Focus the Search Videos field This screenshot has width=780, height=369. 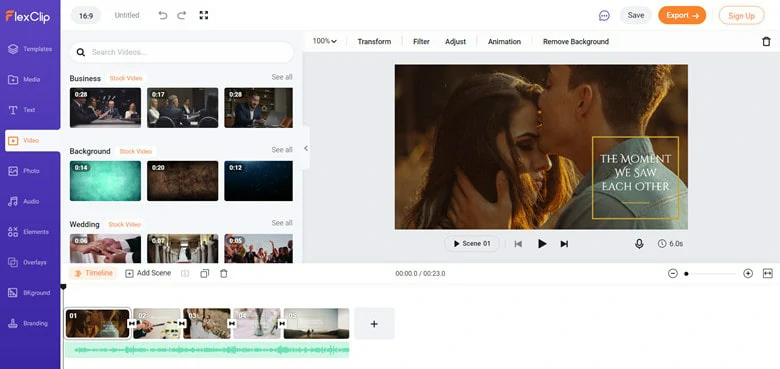tap(182, 52)
